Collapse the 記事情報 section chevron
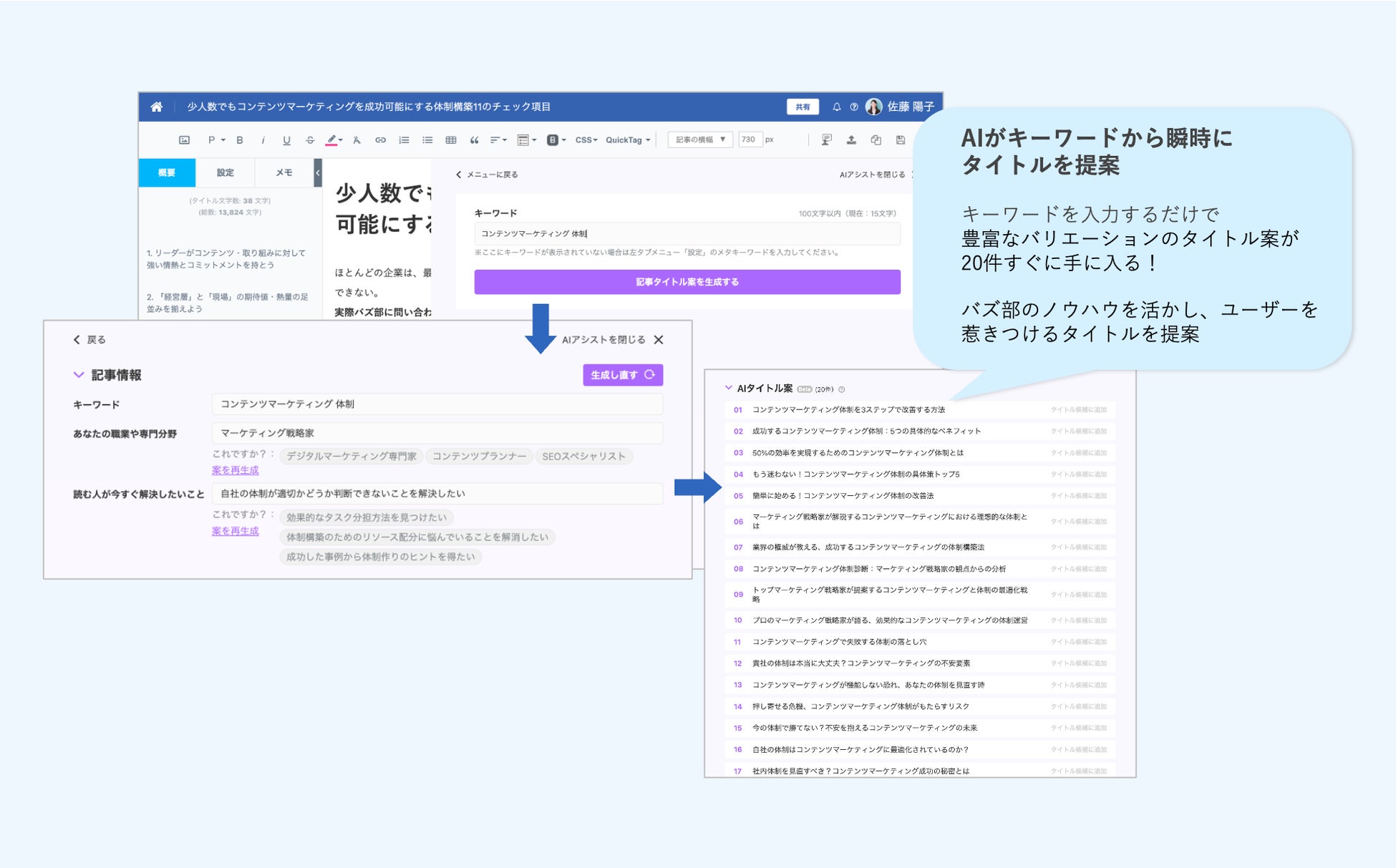The height and width of the screenshot is (868, 1396). pos(79,375)
